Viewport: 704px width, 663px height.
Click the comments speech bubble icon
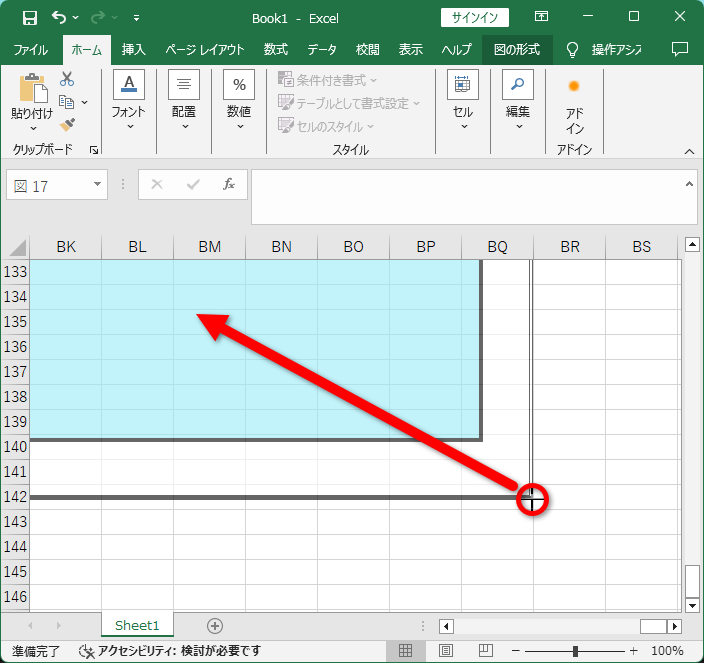coord(679,49)
